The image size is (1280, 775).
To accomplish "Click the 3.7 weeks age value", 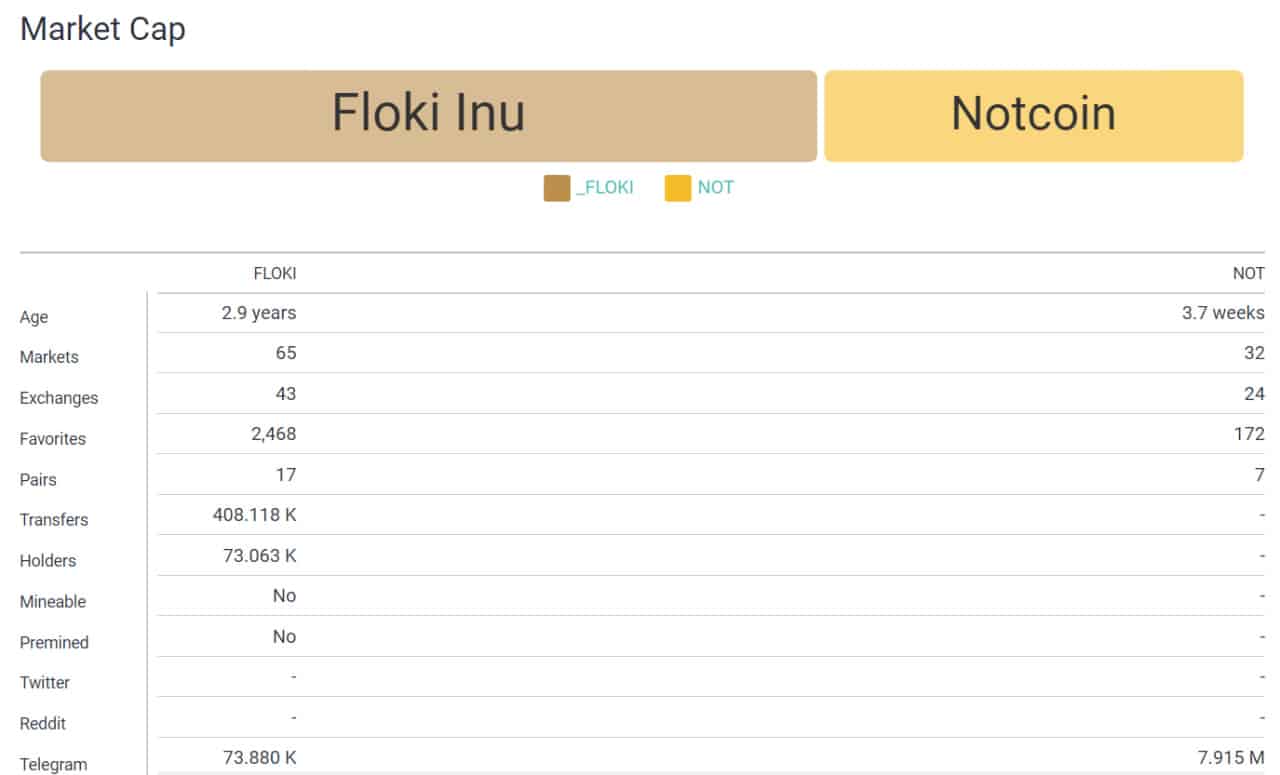I will (x=1223, y=312).
